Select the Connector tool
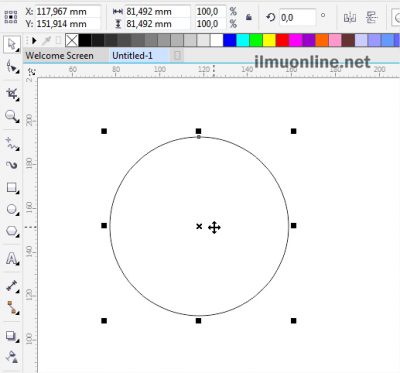The width and height of the screenshot is (400, 373). tap(12, 308)
